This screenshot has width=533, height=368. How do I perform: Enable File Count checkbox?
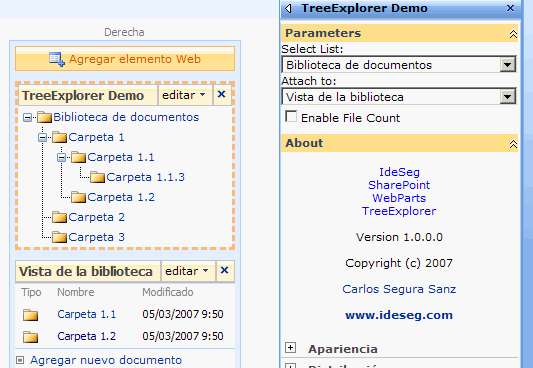pos(291,116)
